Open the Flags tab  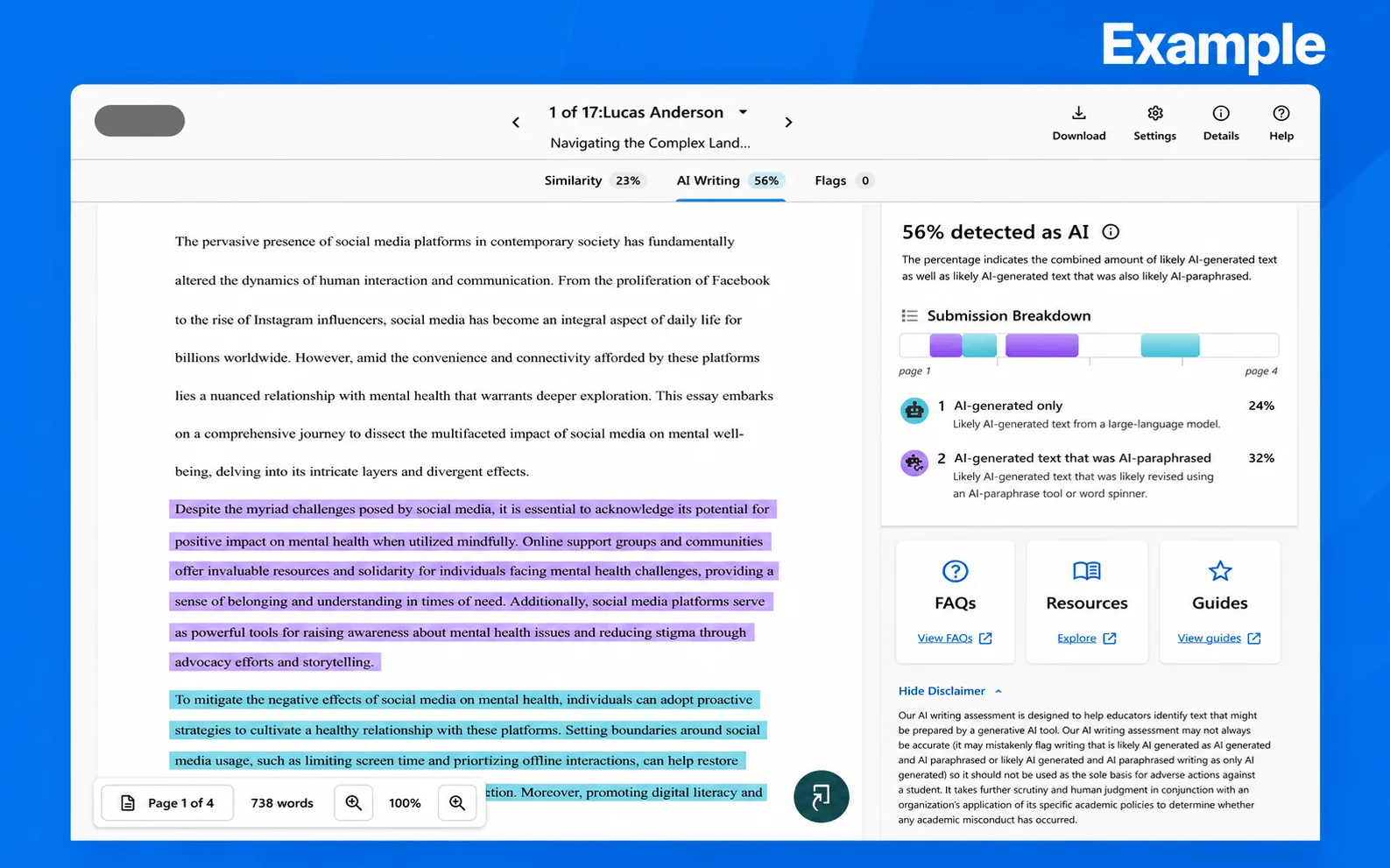tap(843, 180)
